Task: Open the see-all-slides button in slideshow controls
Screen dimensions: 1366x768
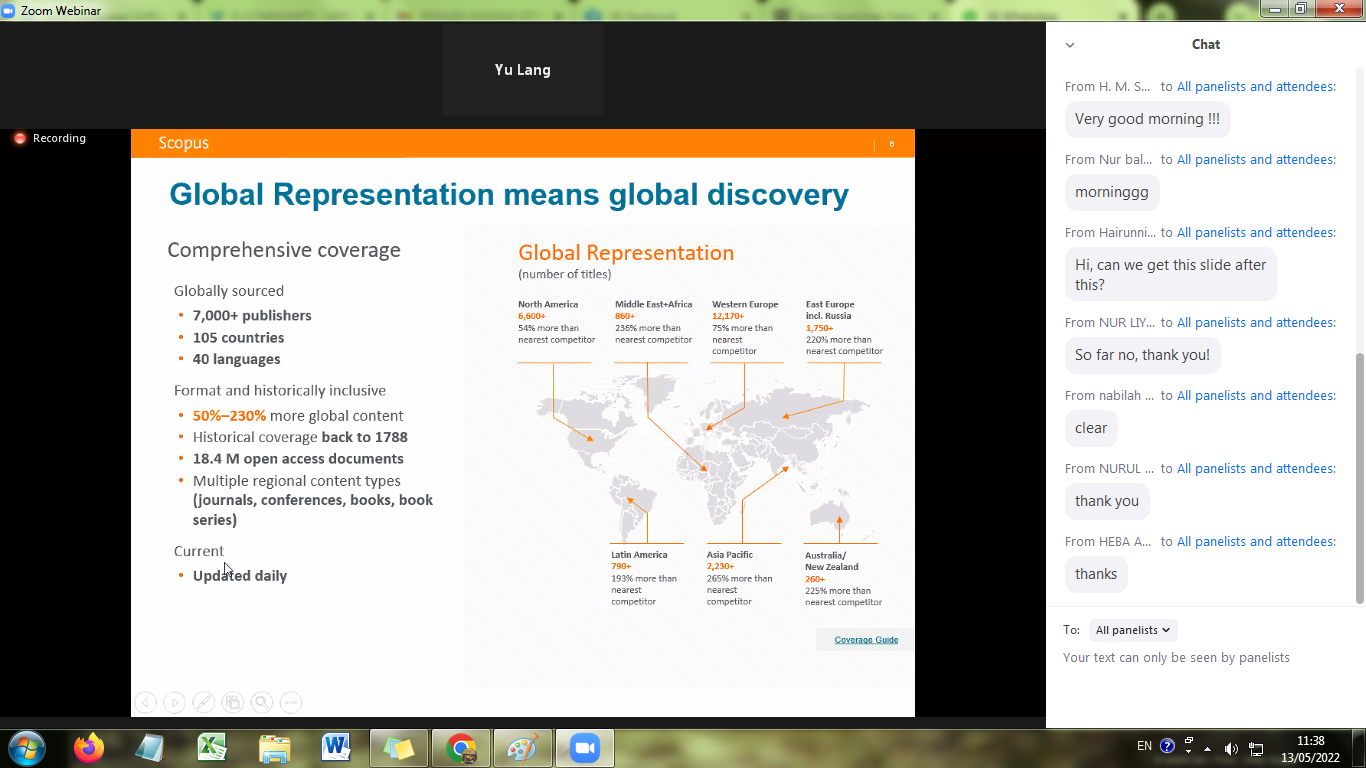Action: click(232, 703)
